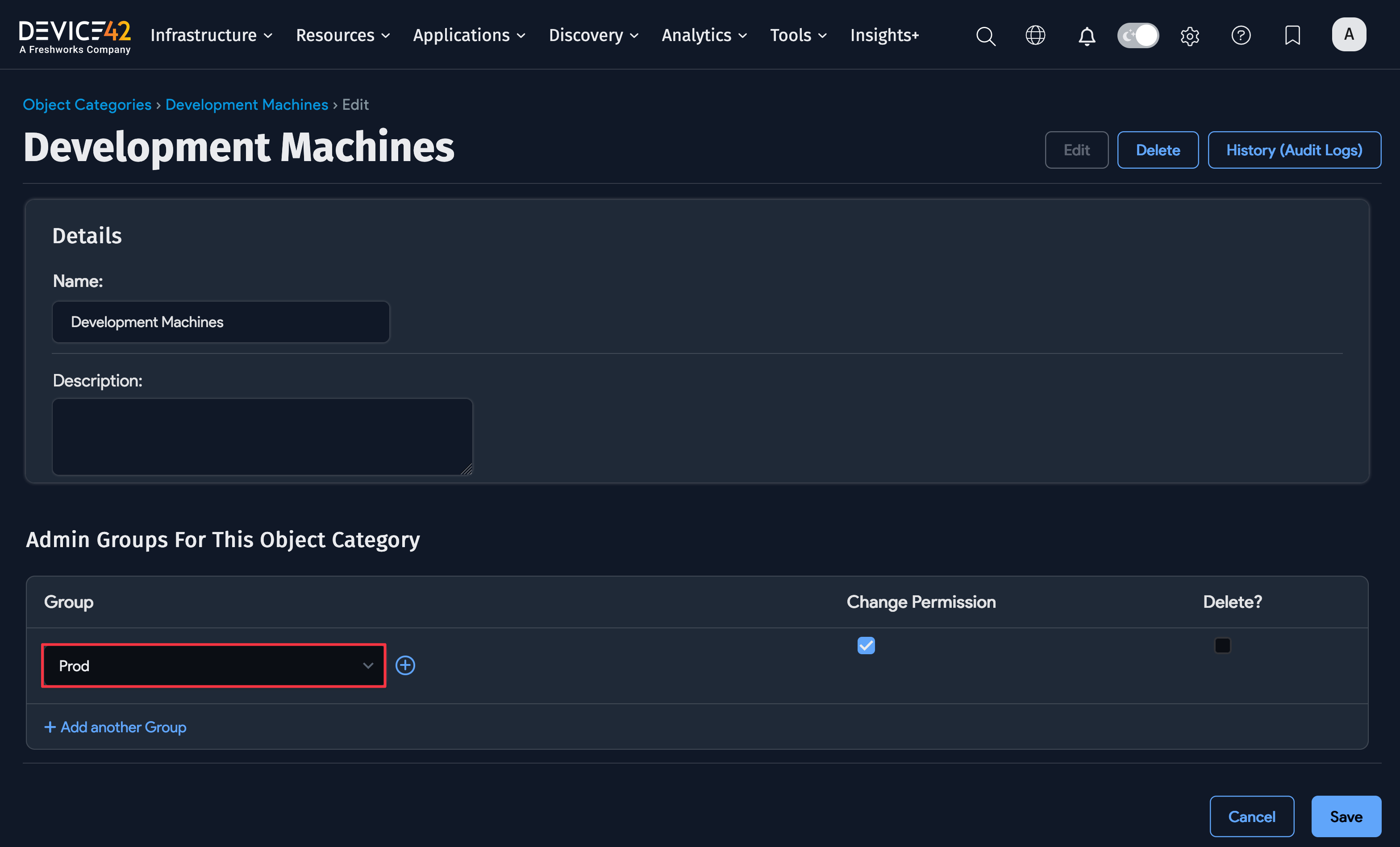Screen dimensions: 1400x847
Task: Open the user avatar menu
Action: click(1349, 34)
